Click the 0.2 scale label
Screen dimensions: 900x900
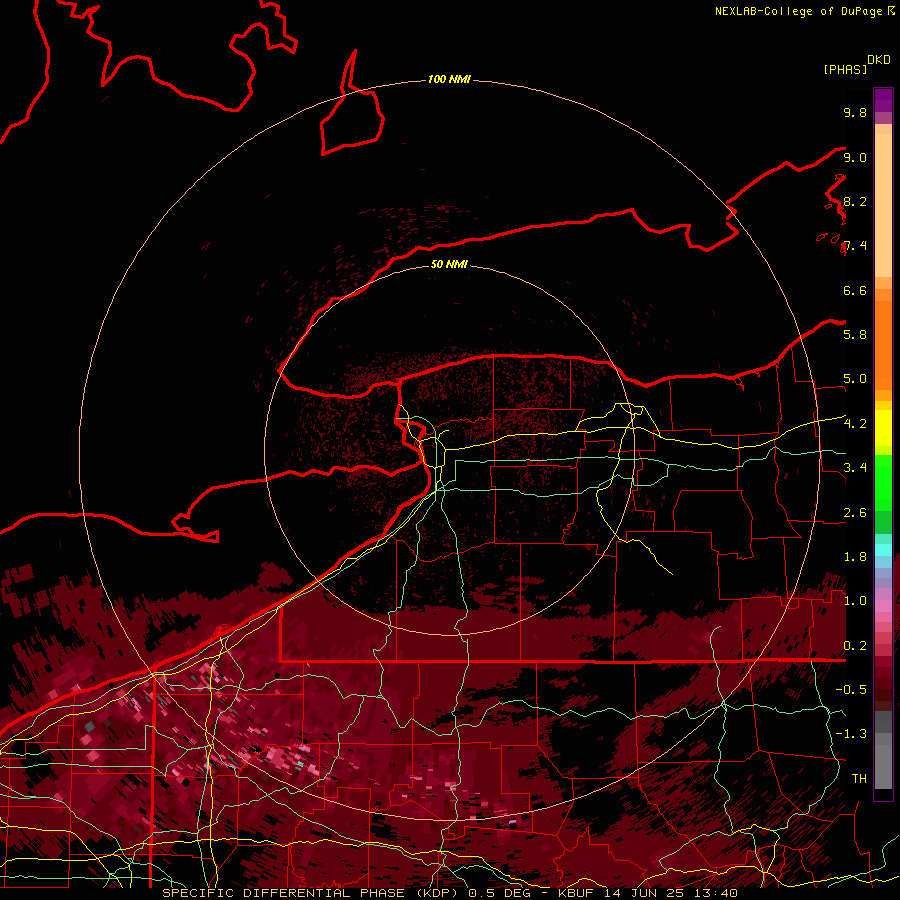coord(855,645)
